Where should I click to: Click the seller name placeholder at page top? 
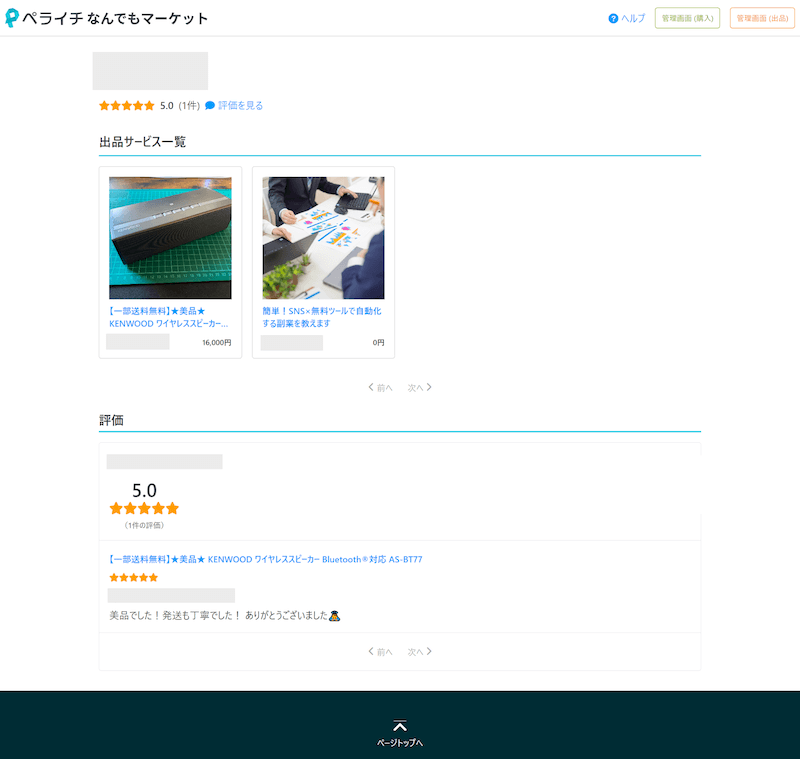pyautogui.click(x=150, y=71)
